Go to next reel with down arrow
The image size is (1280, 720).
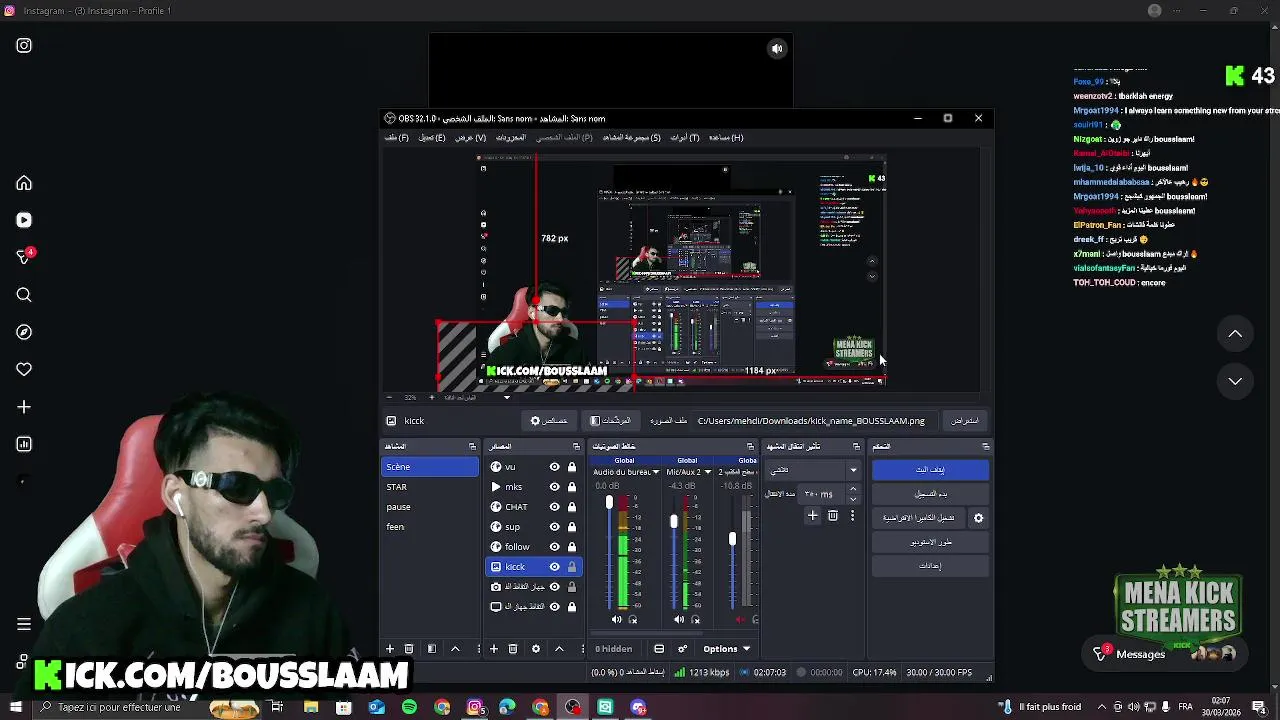click(x=1235, y=381)
